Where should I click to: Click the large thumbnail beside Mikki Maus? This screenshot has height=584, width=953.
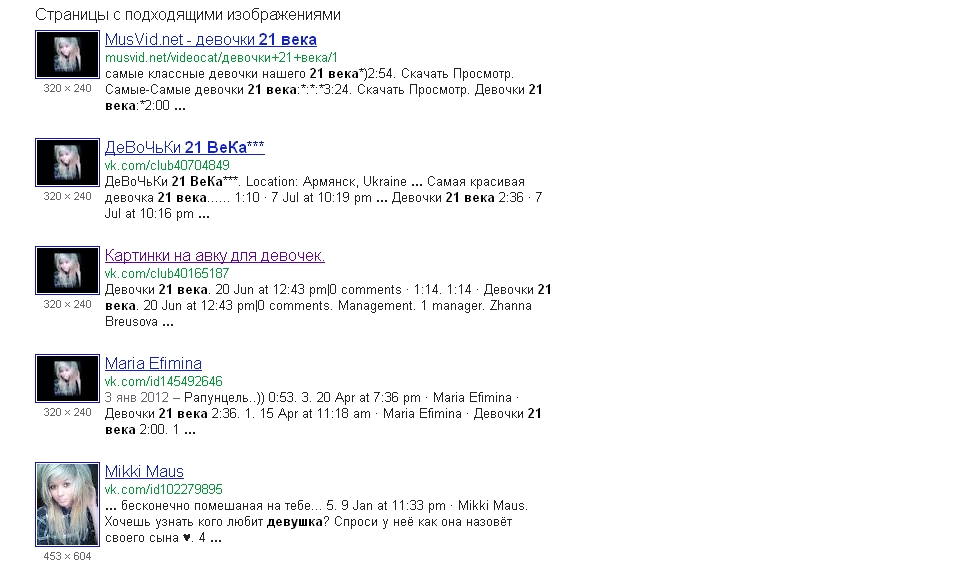(x=67, y=504)
